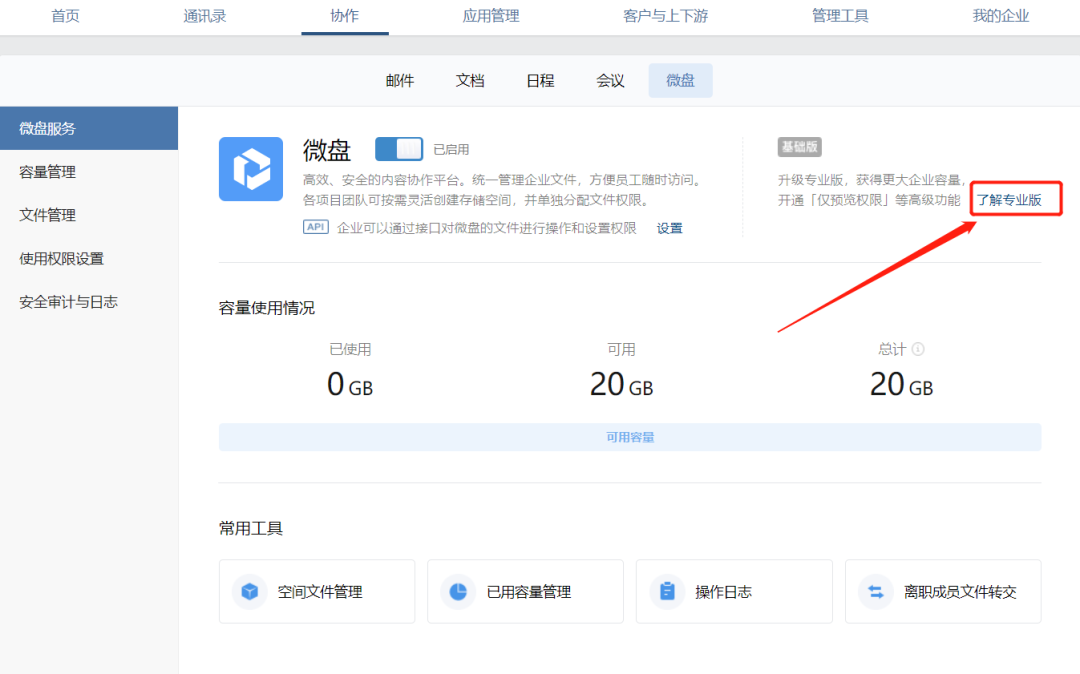Go to the 我的企业 tab
This screenshot has width=1080, height=674.
1000,16
